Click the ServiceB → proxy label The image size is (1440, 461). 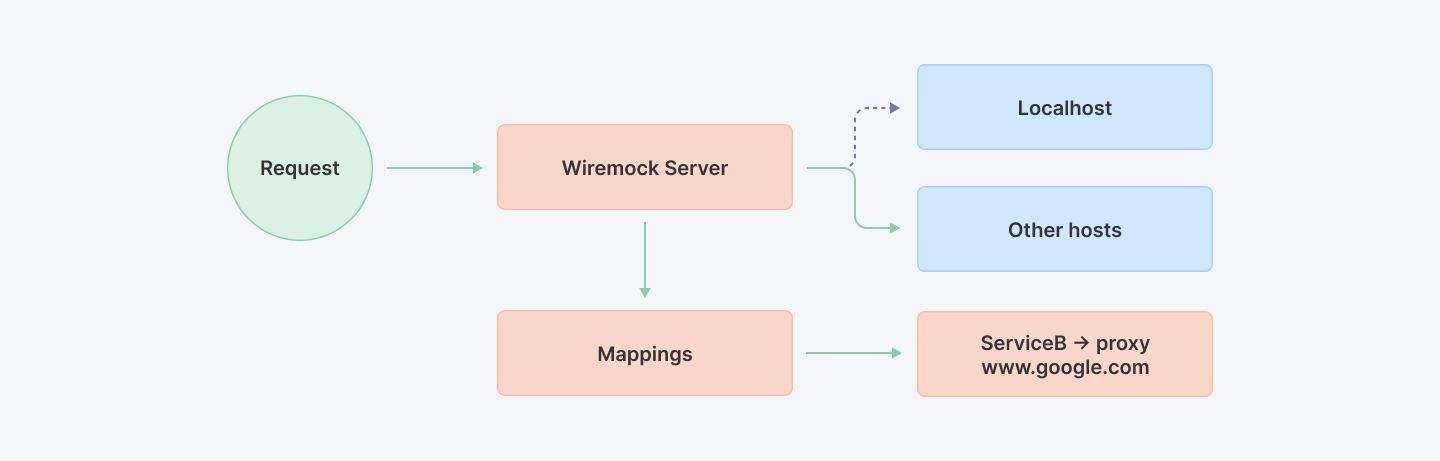click(x=1064, y=343)
